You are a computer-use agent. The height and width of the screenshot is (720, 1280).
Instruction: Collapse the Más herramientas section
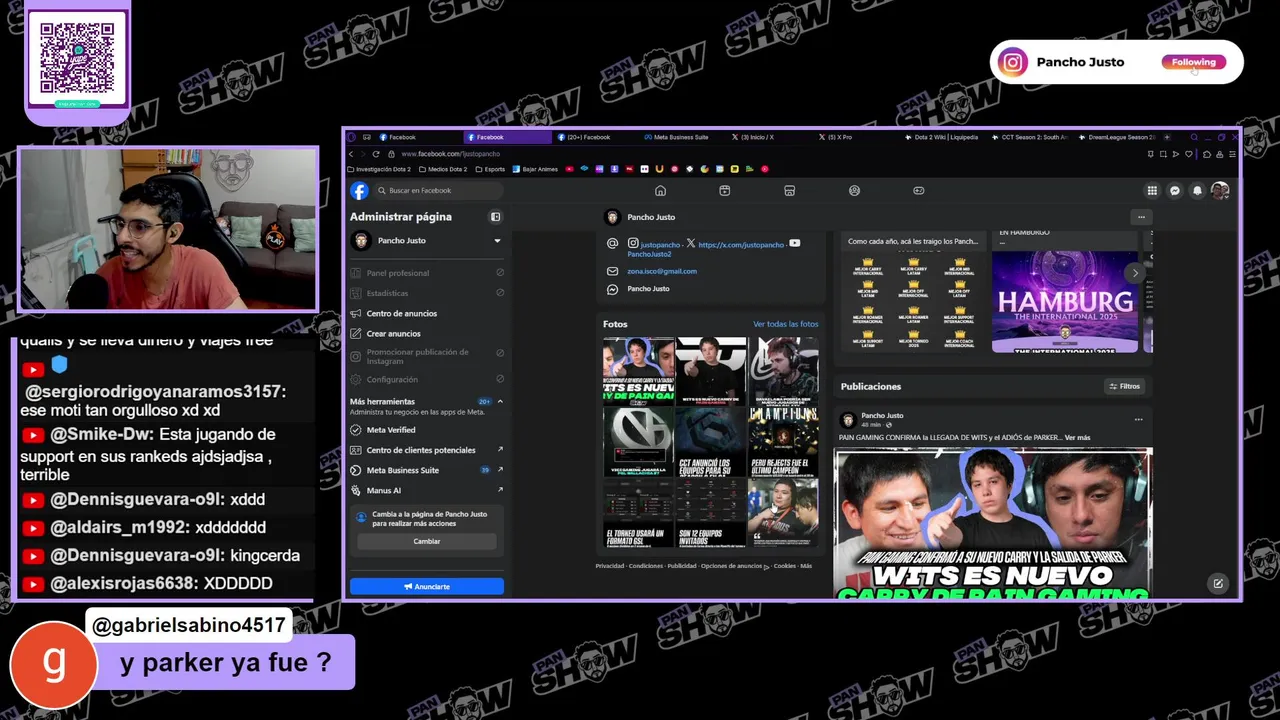(500, 401)
